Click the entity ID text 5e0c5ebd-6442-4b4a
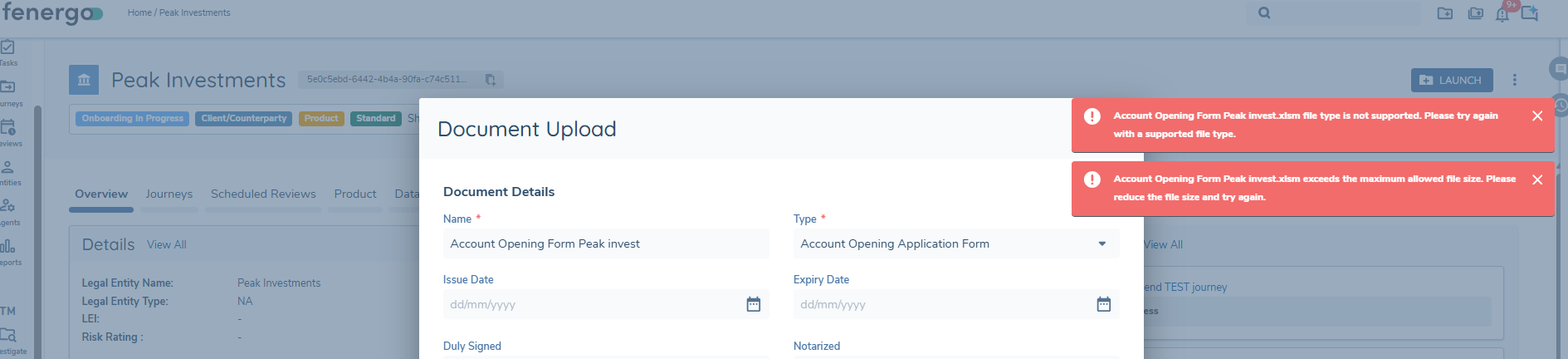The image size is (1568, 359). coord(387,80)
